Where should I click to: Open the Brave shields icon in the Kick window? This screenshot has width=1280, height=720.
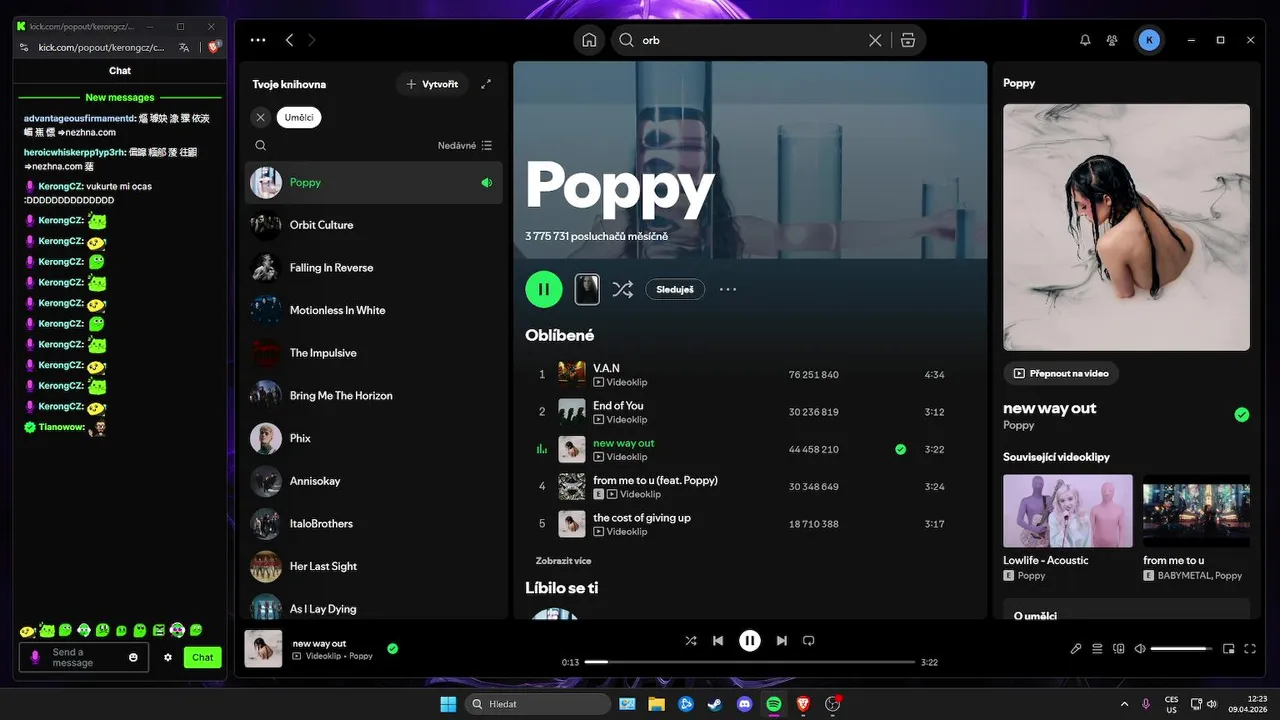pyautogui.click(x=213, y=47)
